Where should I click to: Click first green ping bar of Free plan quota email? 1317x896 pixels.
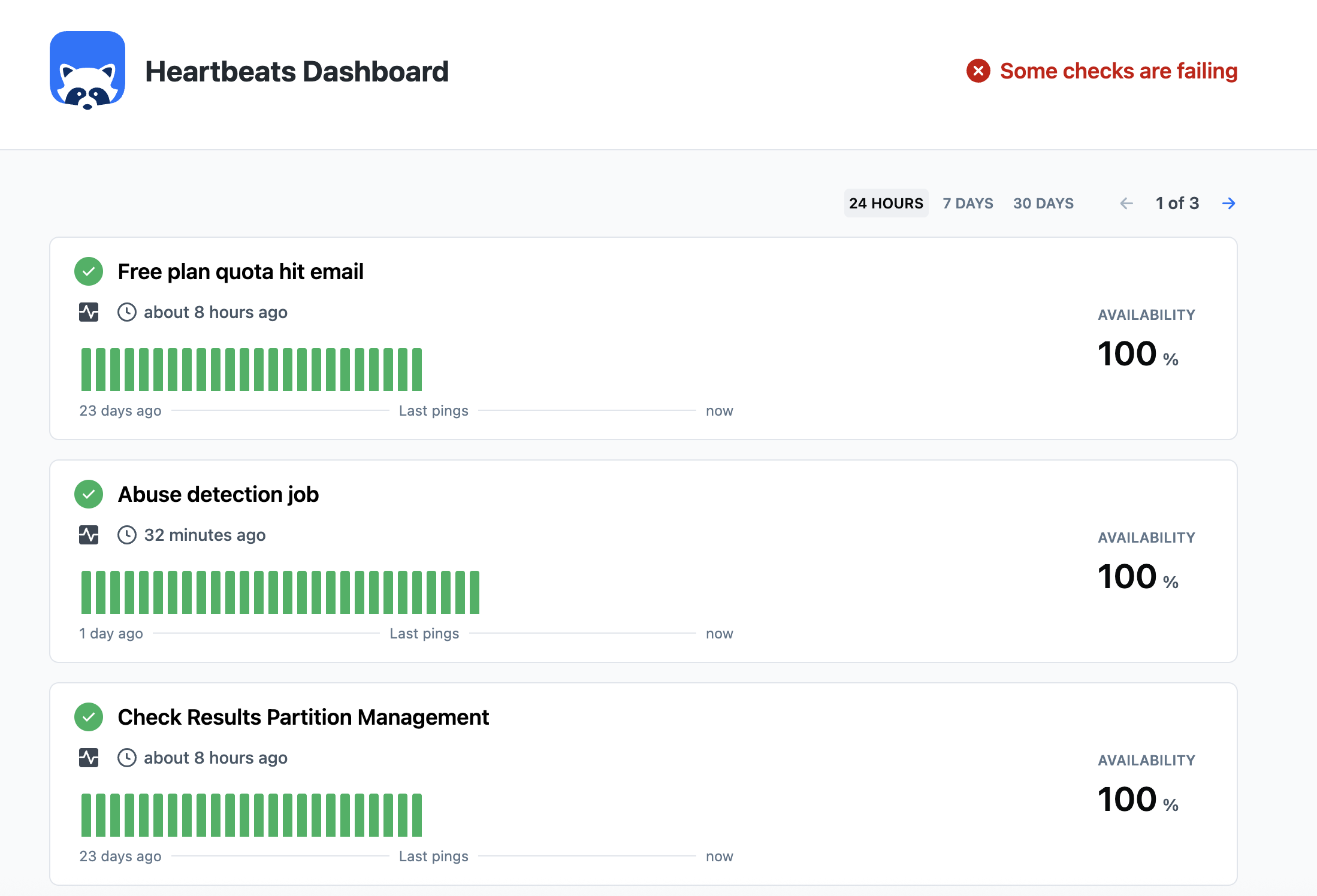pos(86,370)
